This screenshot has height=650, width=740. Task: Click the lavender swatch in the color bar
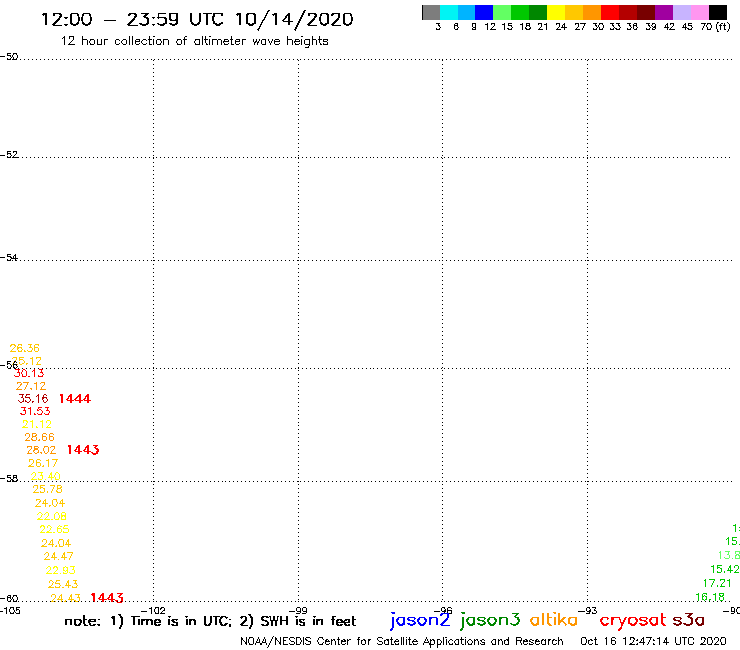pyautogui.click(x=681, y=12)
